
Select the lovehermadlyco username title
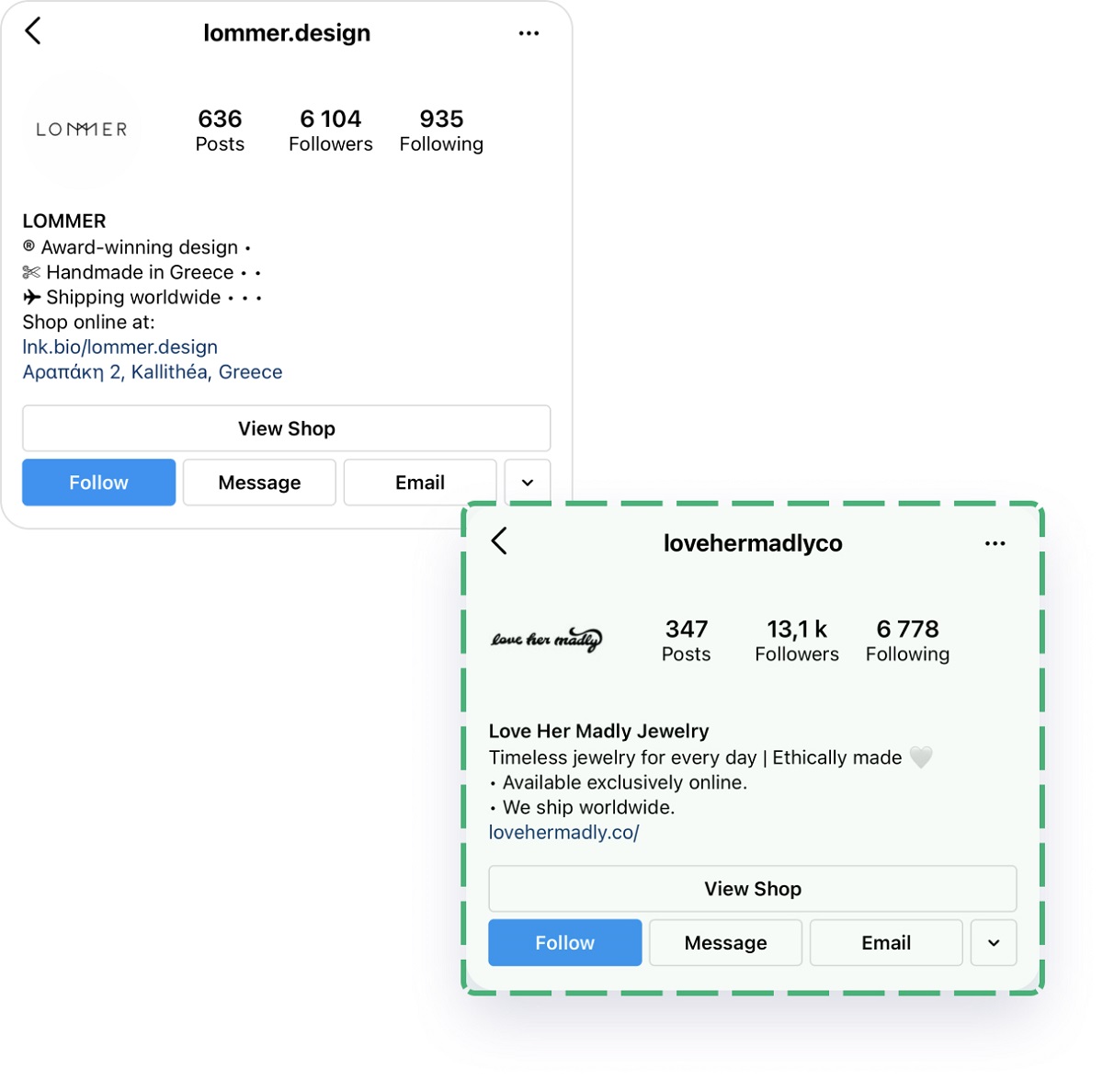(753, 543)
